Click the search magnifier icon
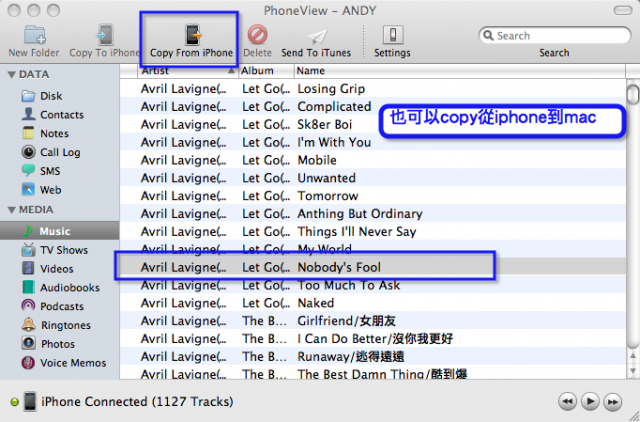Screen dimensions: 640x422 (488, 36)
